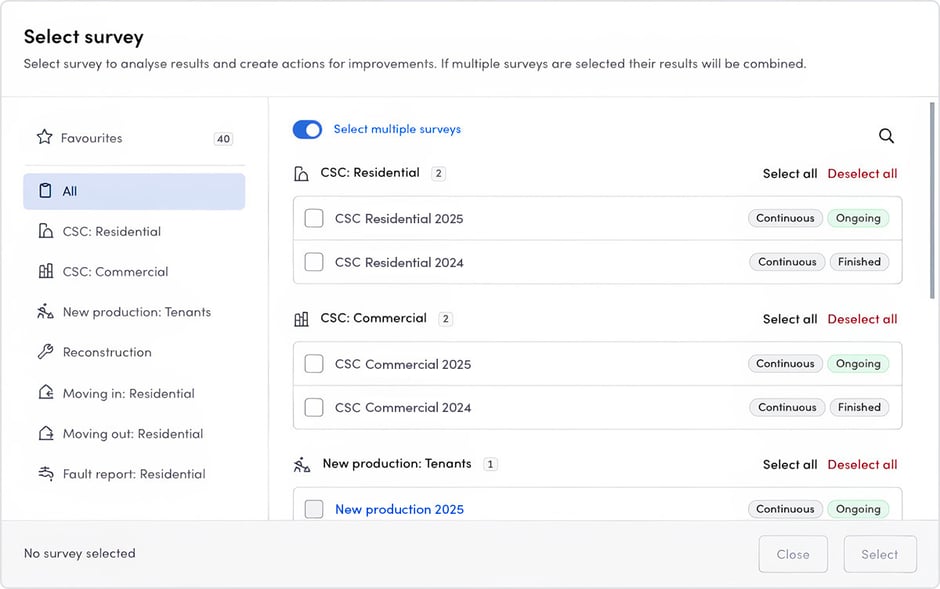Check the CSC Commercial 2024 checkbox
This screenshot has height=589, width=940.
coord(314,407)
